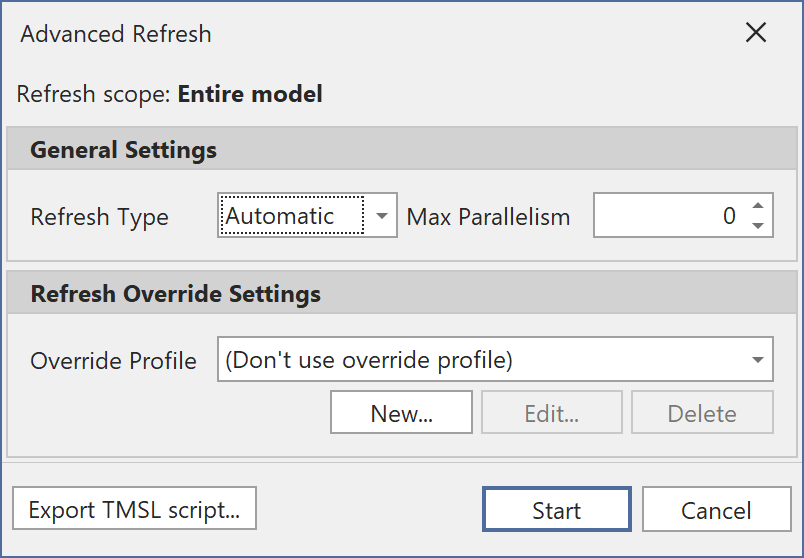The height and width of the screenshot is (558, 804).
Task: Click the Refresh Type label
Action: pos(100,217)
